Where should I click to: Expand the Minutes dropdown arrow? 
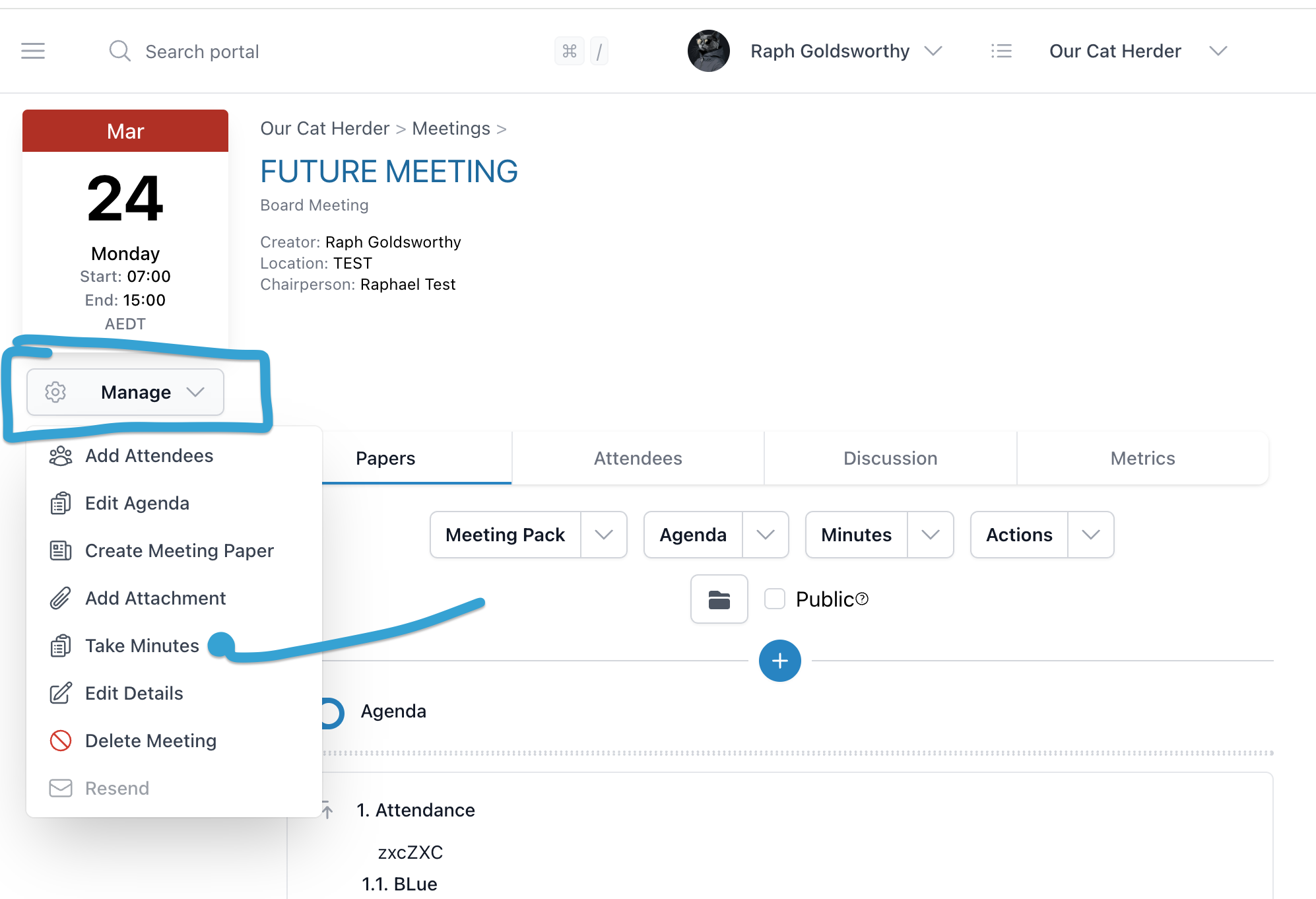click(x=930, y=535)
